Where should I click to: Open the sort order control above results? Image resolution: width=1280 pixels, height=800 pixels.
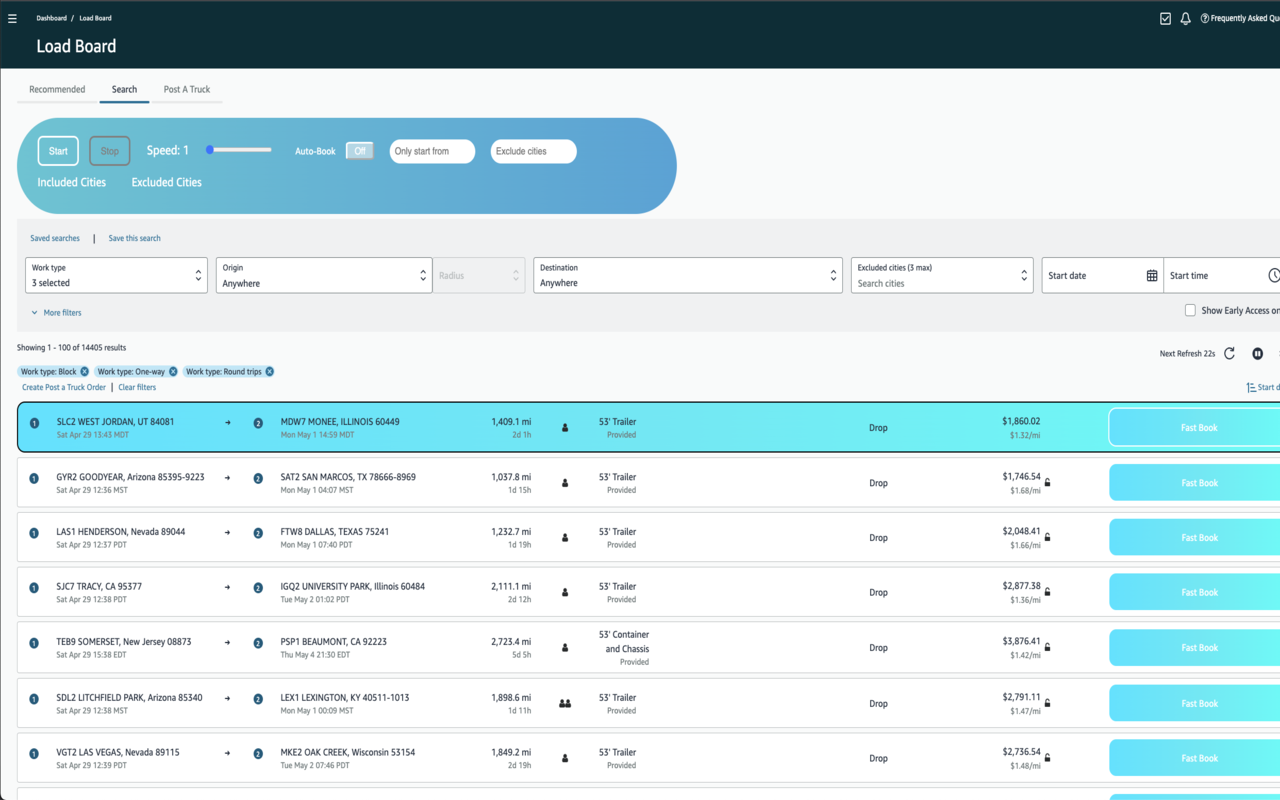(x=1262, y=387)
